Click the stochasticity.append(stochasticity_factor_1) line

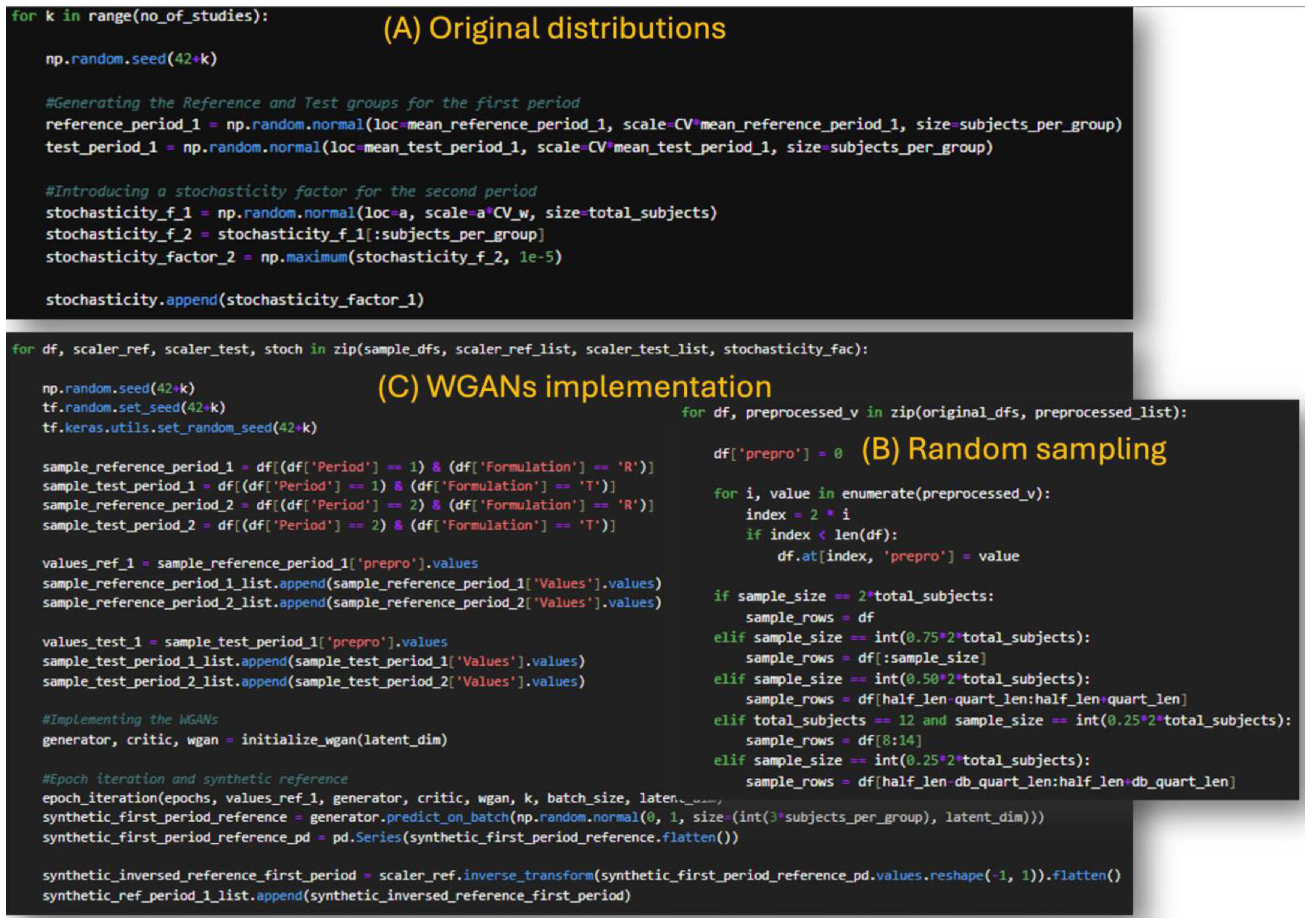point(234,300)
